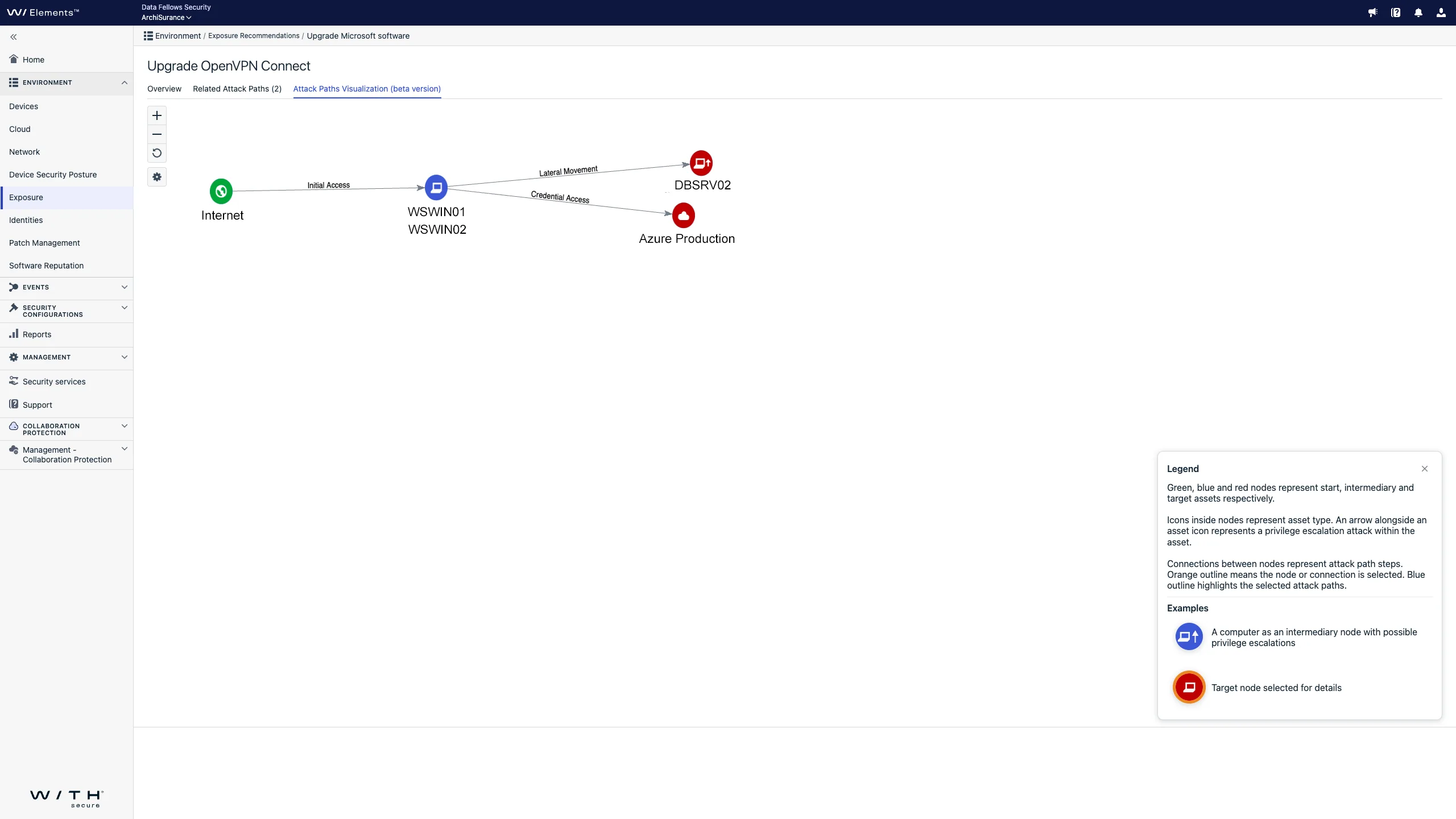Select the green Internet start node

coord(221,191)
